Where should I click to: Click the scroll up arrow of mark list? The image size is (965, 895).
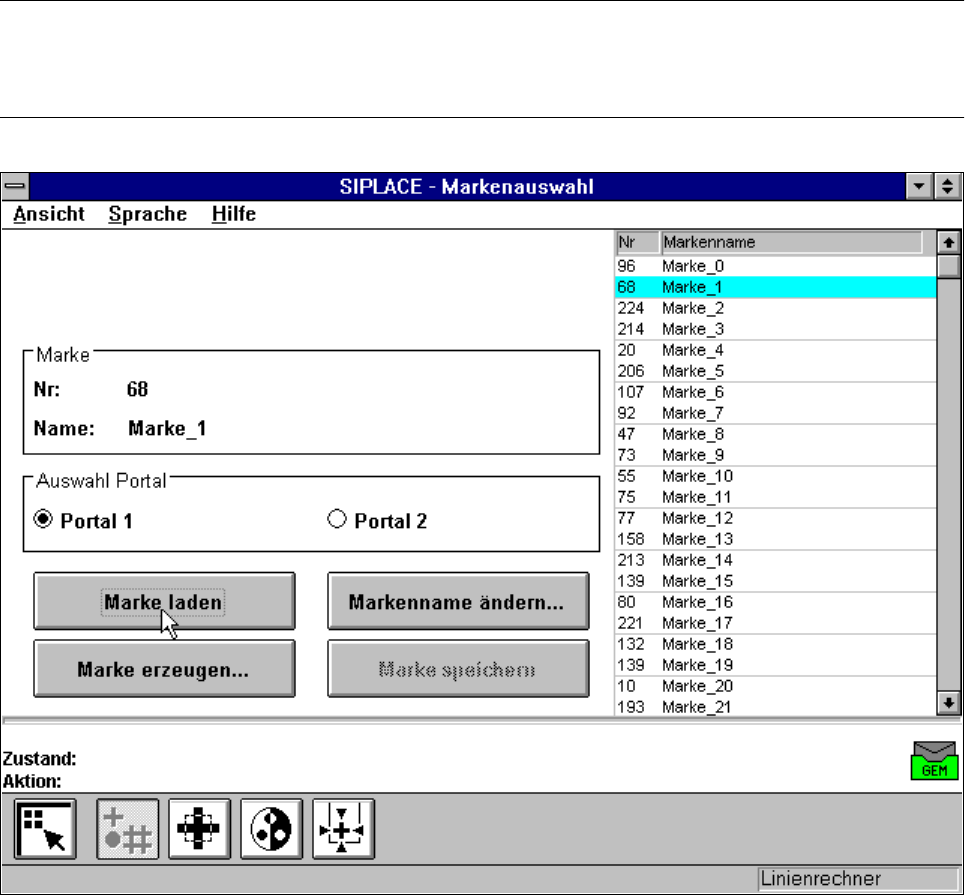coord(947,242)
